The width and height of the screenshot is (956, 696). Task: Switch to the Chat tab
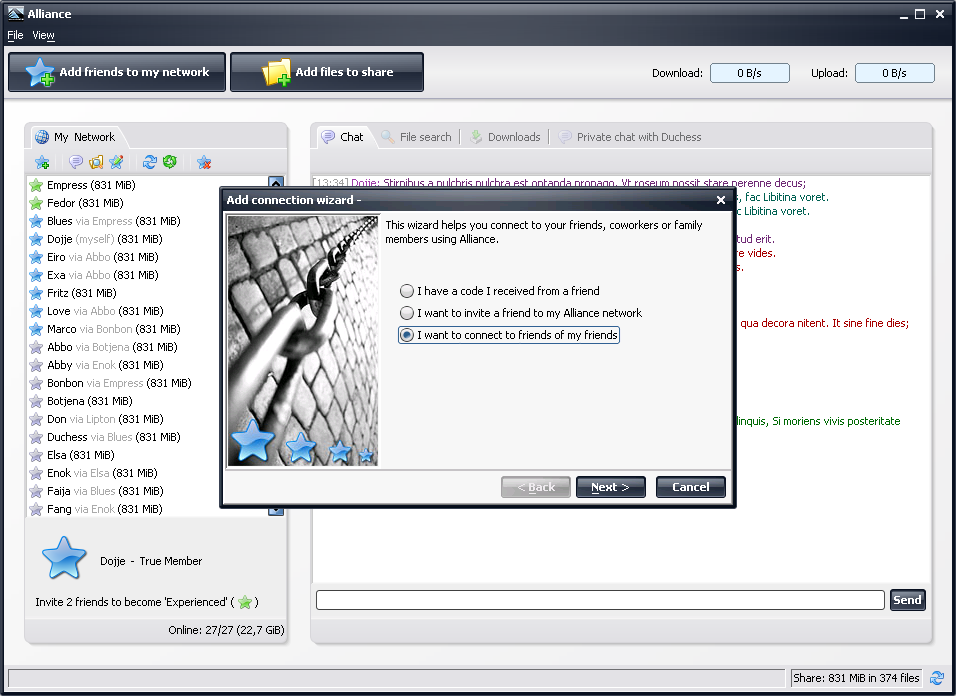343,137
